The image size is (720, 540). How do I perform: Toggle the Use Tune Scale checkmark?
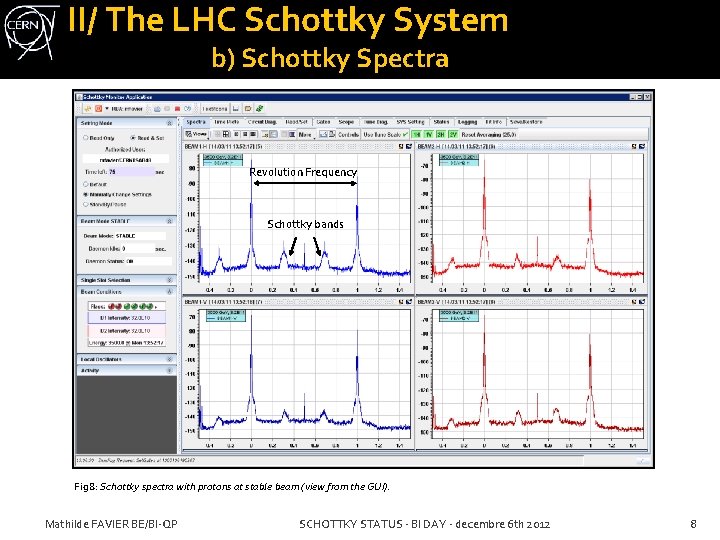tap(405, 135)
